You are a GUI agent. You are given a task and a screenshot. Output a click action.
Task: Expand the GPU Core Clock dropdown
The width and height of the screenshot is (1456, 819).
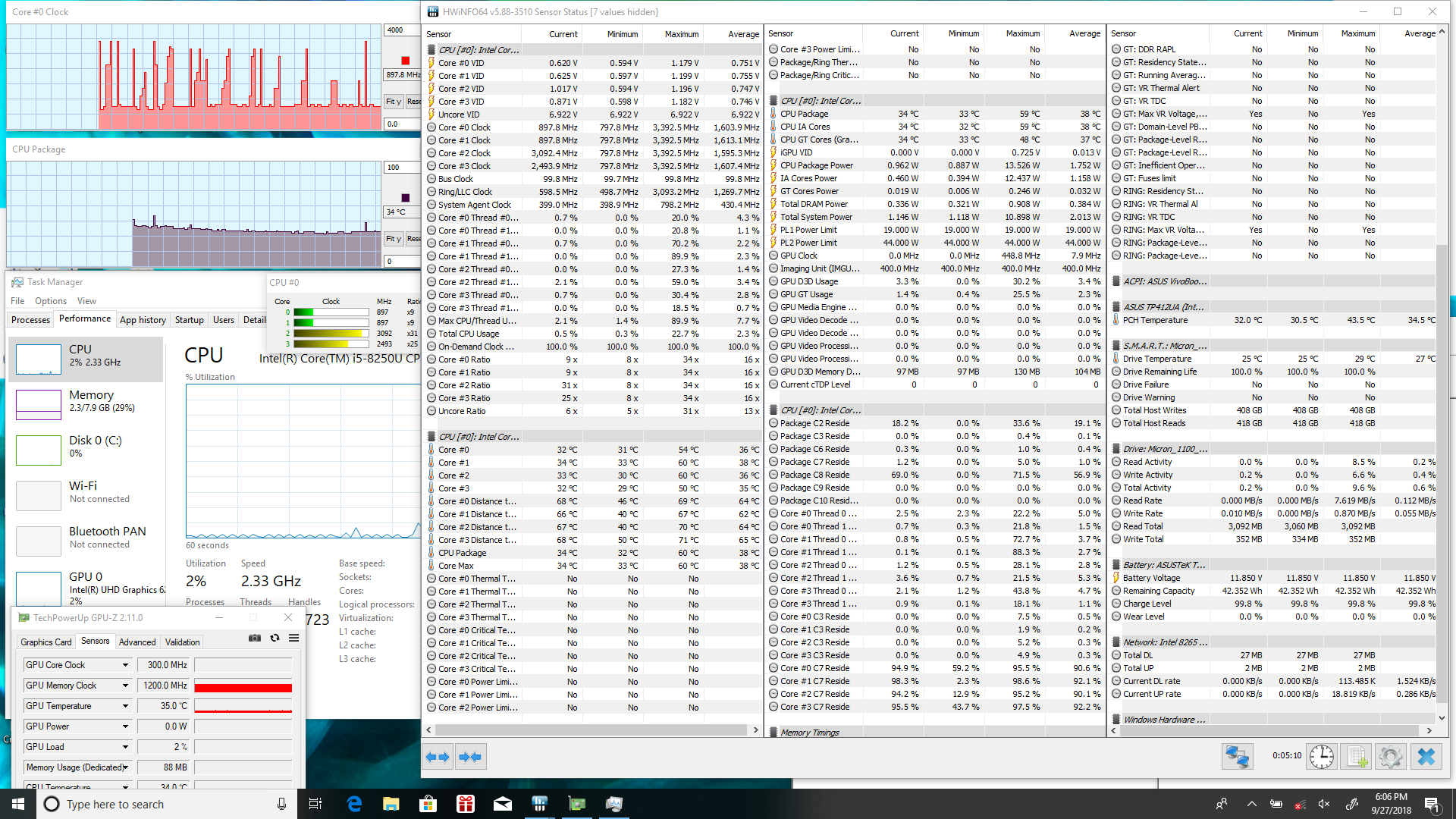point(125,665)
